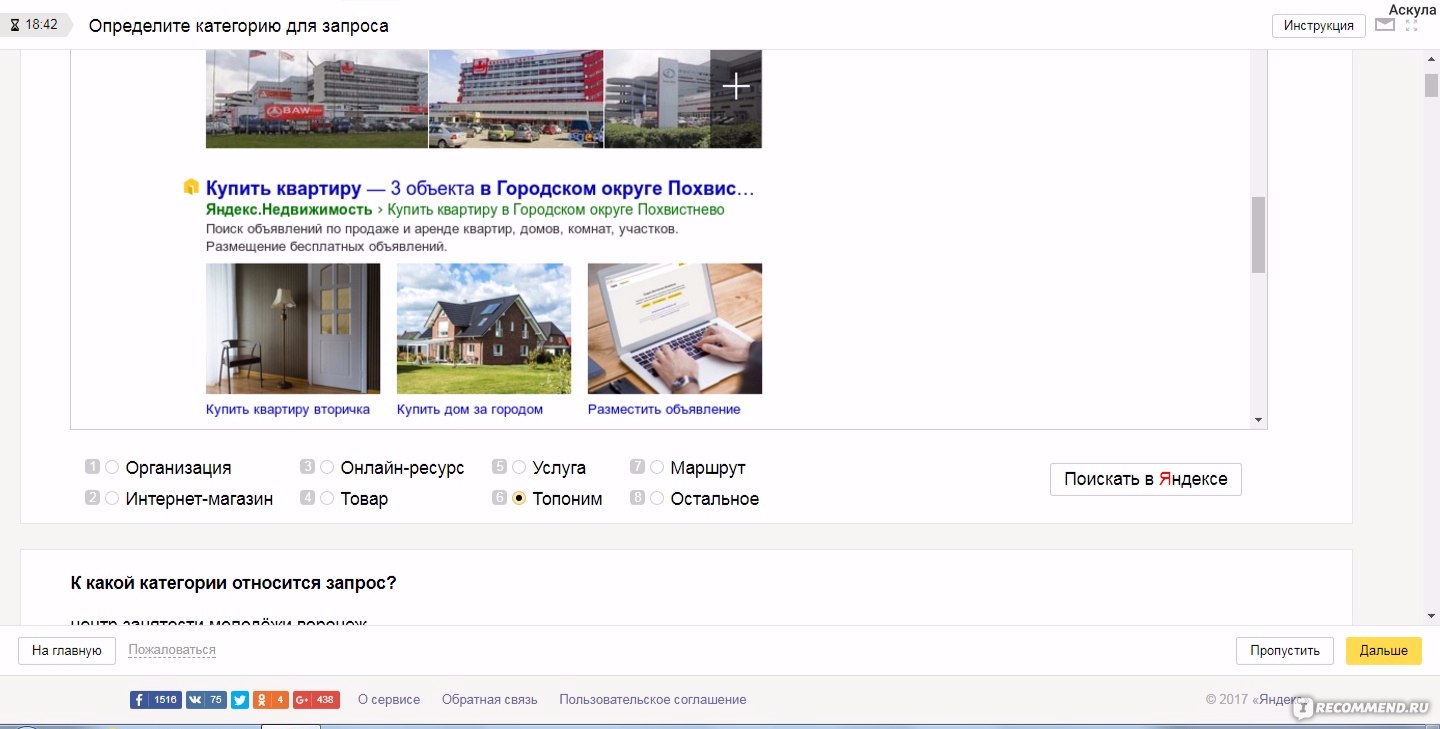Click the middle red-white building photo
Viewport: 1440px width, 729px height.
click(516, 99)
